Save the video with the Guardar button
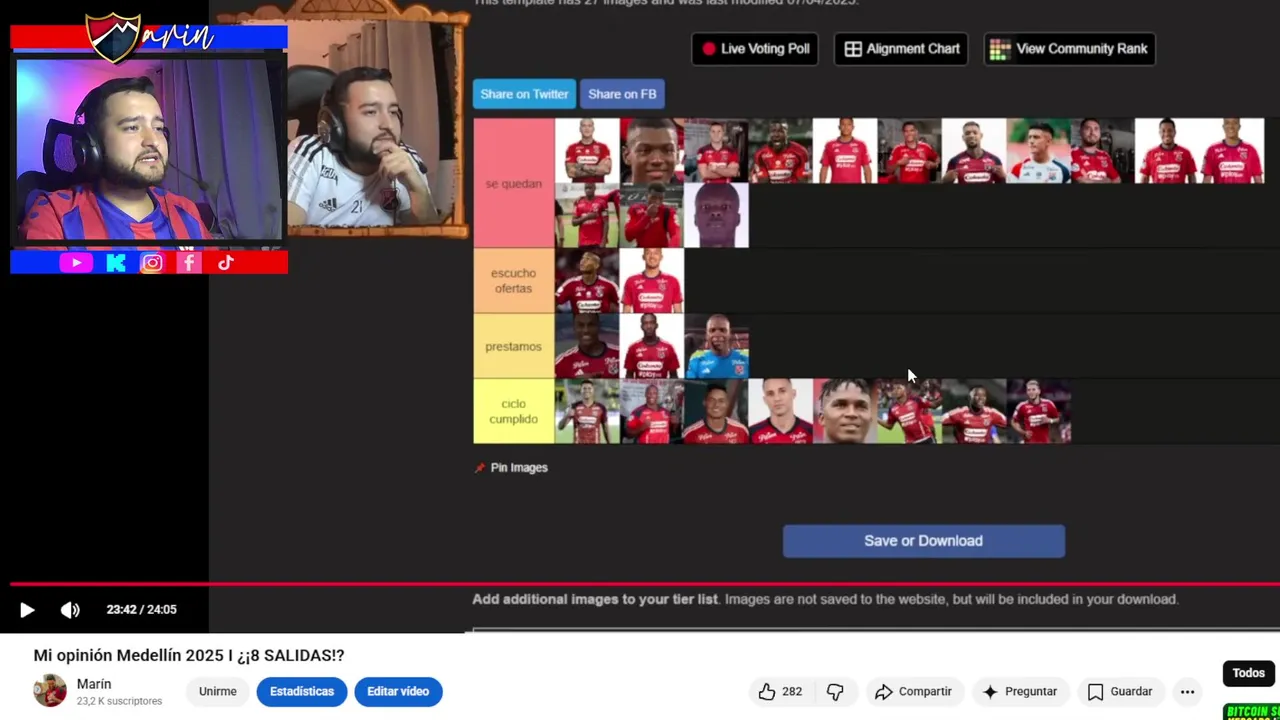Image resolution: width=1280 pixels, height=720 pixels. pos(1120,692)
